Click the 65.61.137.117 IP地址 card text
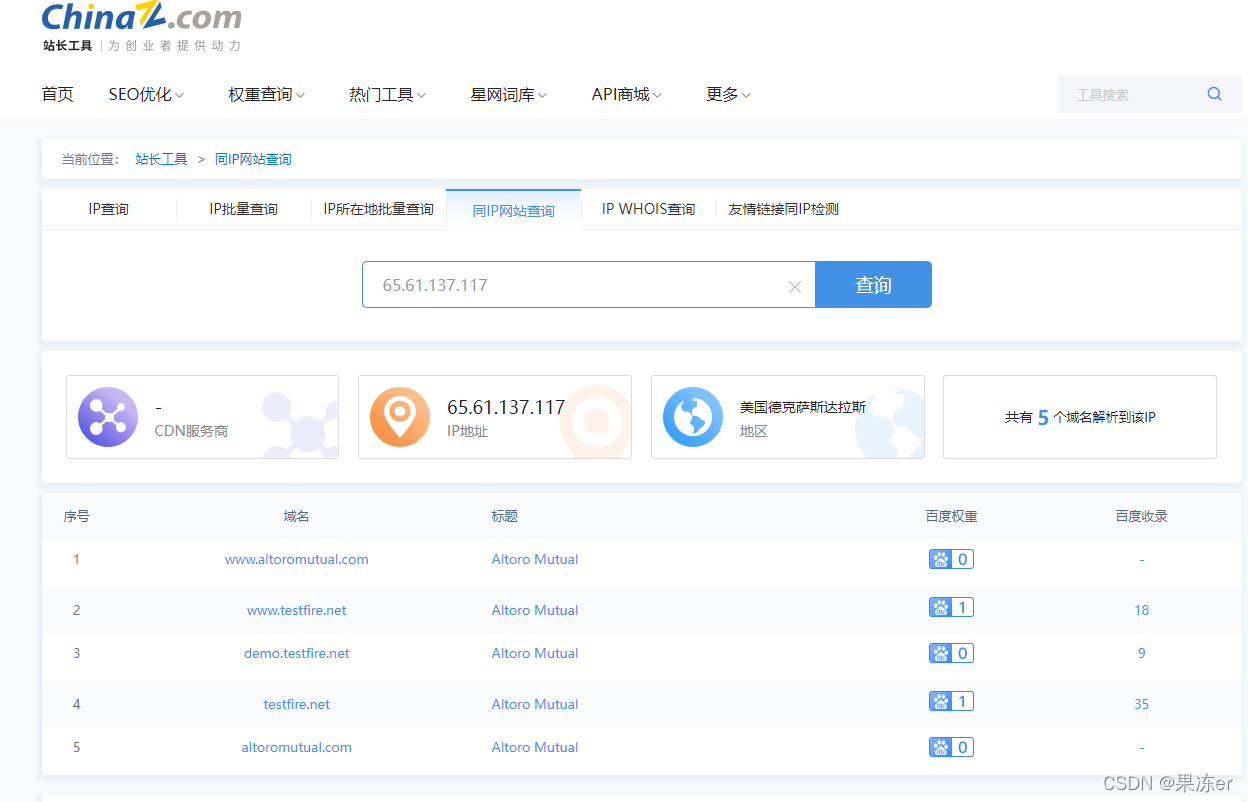This screenshot has width=1248, height=802. click(506, 407)
